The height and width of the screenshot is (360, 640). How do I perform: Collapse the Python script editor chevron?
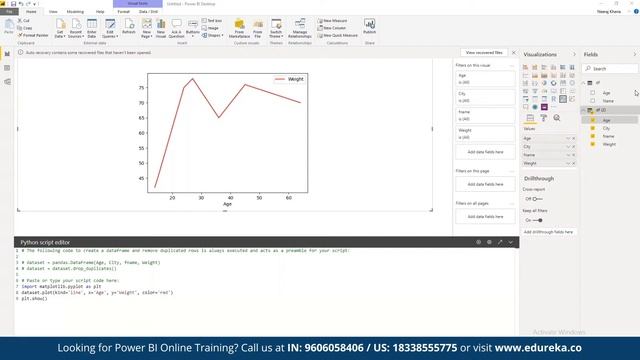click(x=511, y=242)
